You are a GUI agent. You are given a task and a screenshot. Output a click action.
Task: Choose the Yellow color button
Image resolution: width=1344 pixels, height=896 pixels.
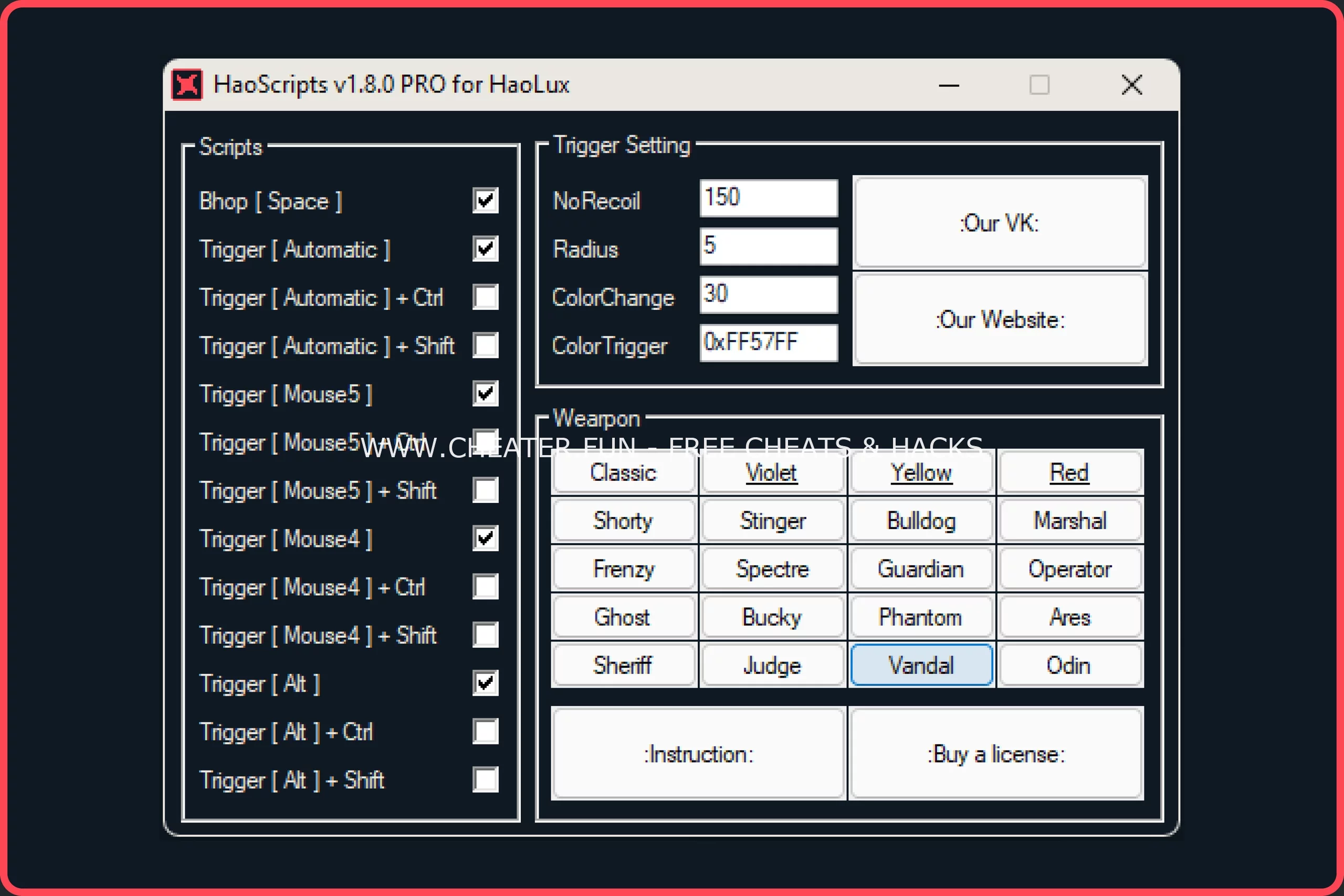[x=921, y=472]
